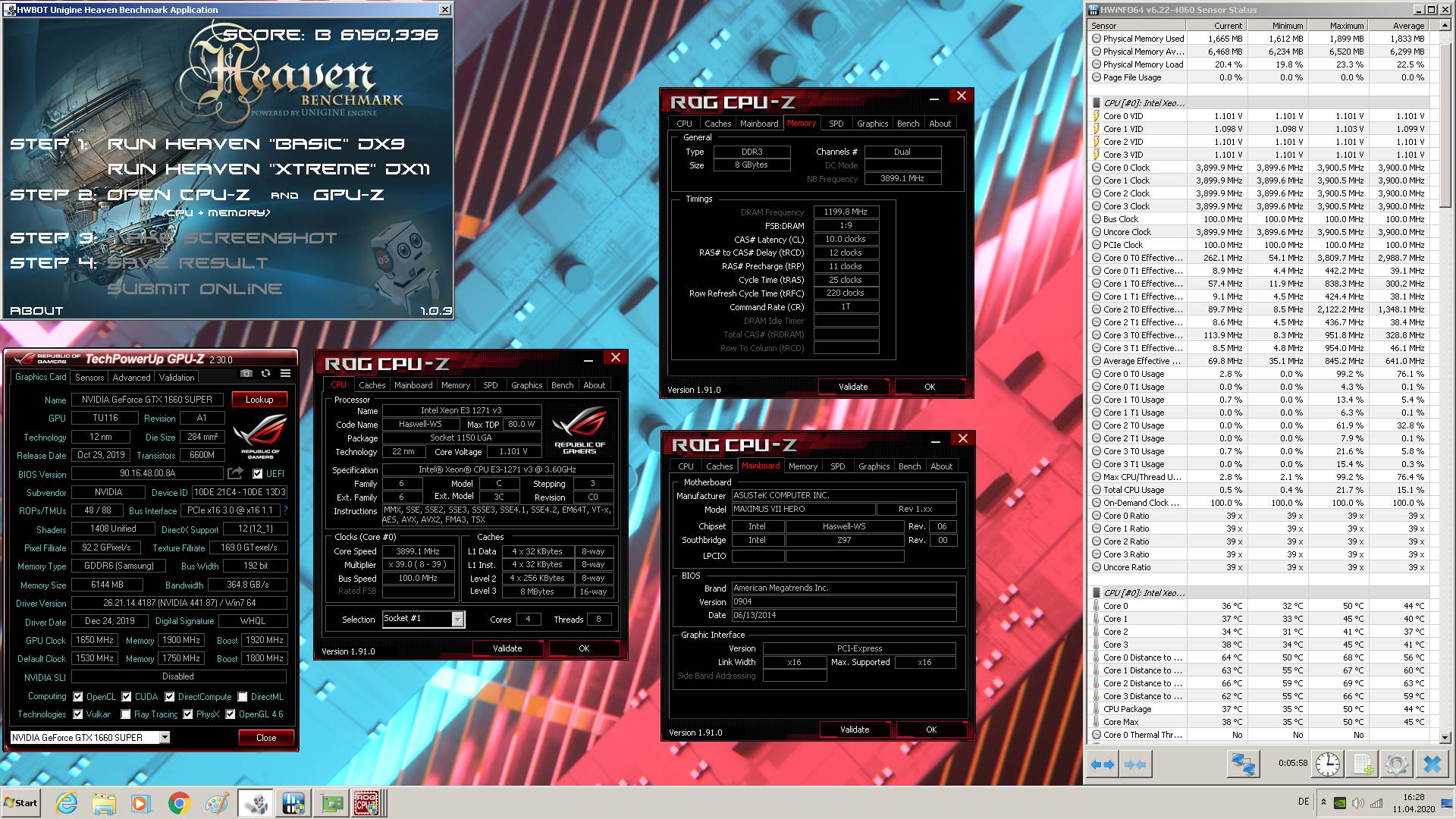
Task: Switch to the HWiNFO taskbar item
Action: pyautogui.click(x=293, y=803)
